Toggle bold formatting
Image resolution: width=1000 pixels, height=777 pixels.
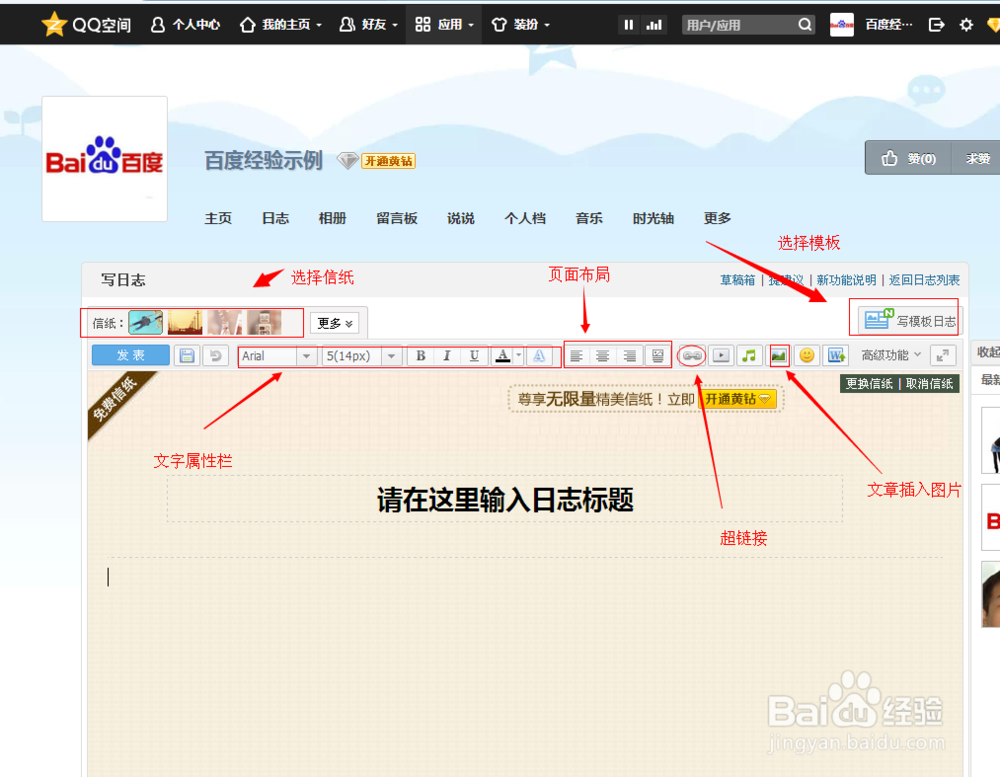tap(420, 355)
